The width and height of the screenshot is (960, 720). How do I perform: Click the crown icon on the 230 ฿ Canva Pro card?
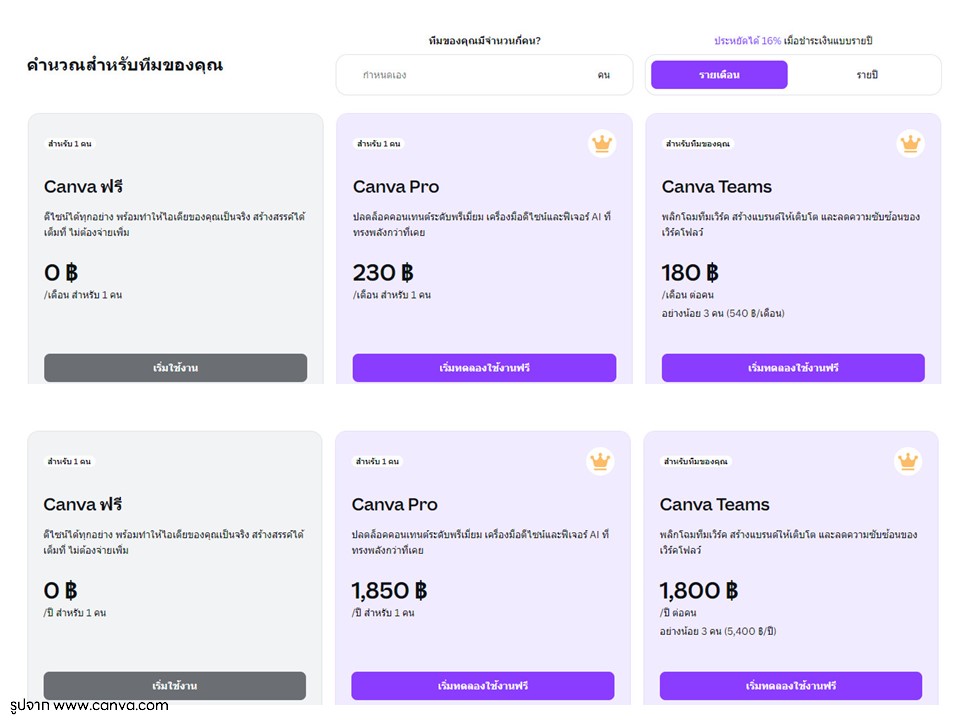pos(601,144)
